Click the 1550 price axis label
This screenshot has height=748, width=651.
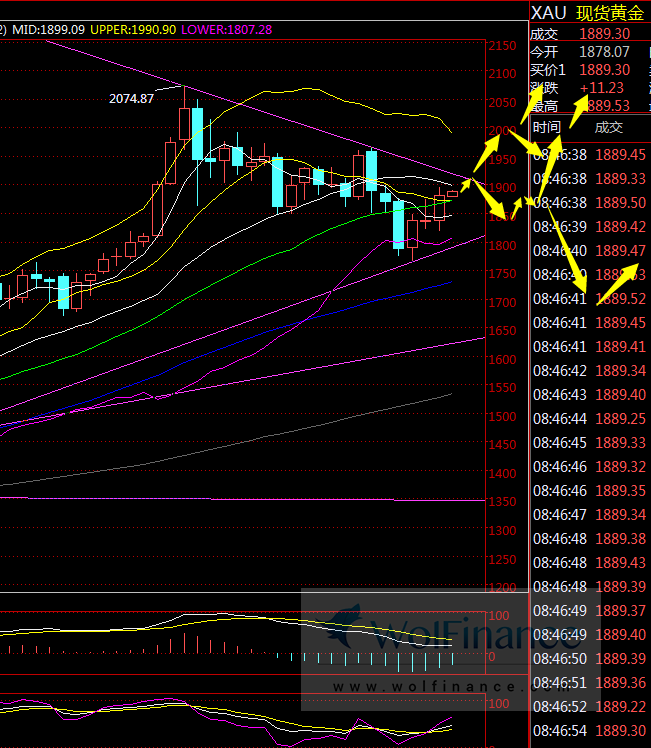(502, 387)
